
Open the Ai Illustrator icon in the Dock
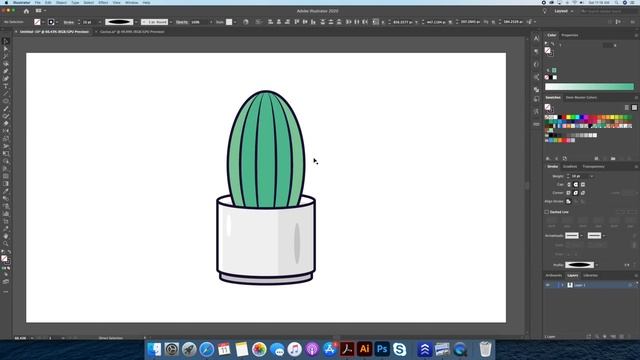364,349
